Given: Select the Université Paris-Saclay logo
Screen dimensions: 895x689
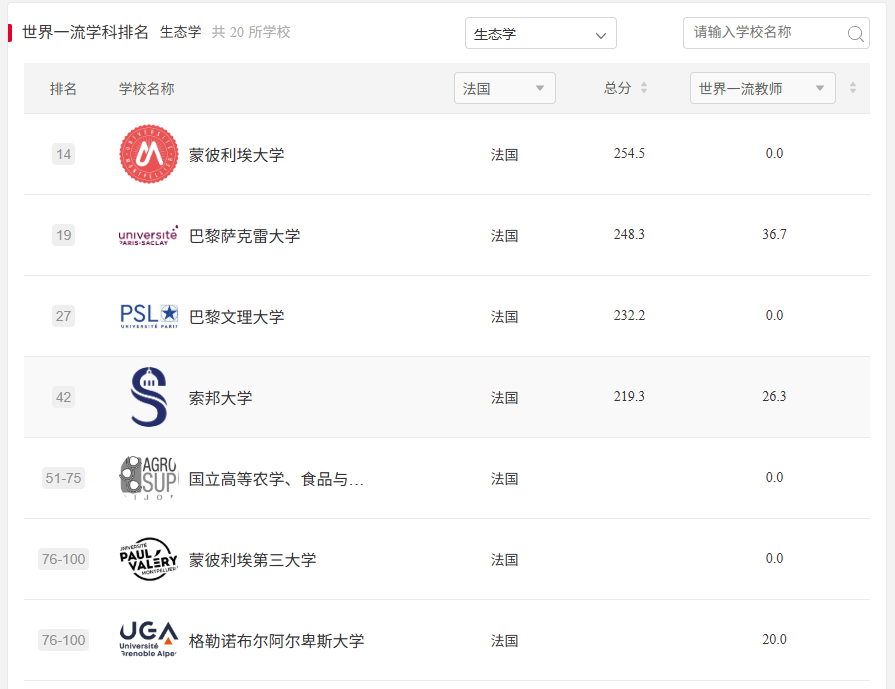Looking at the screenshot, I should pos(147,234).
